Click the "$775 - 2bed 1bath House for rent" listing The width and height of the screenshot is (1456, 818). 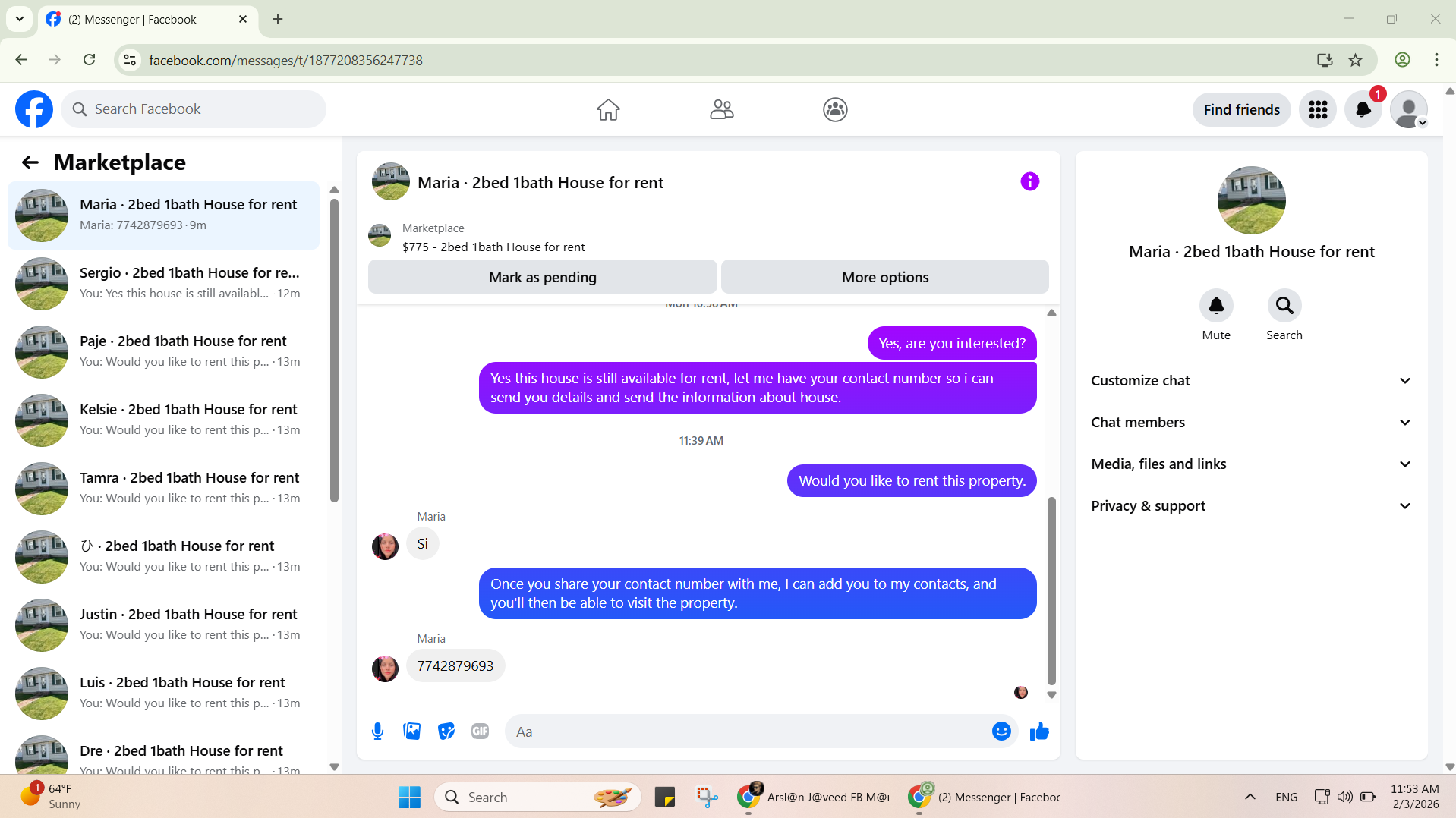pyautogui.click(x=493, y=247)
